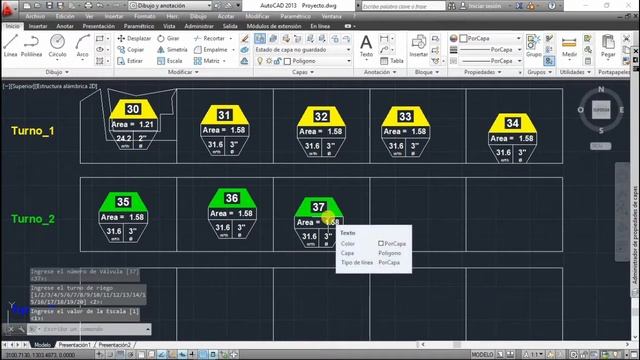Switch to the Vista ribbon tab

(169, 26)
